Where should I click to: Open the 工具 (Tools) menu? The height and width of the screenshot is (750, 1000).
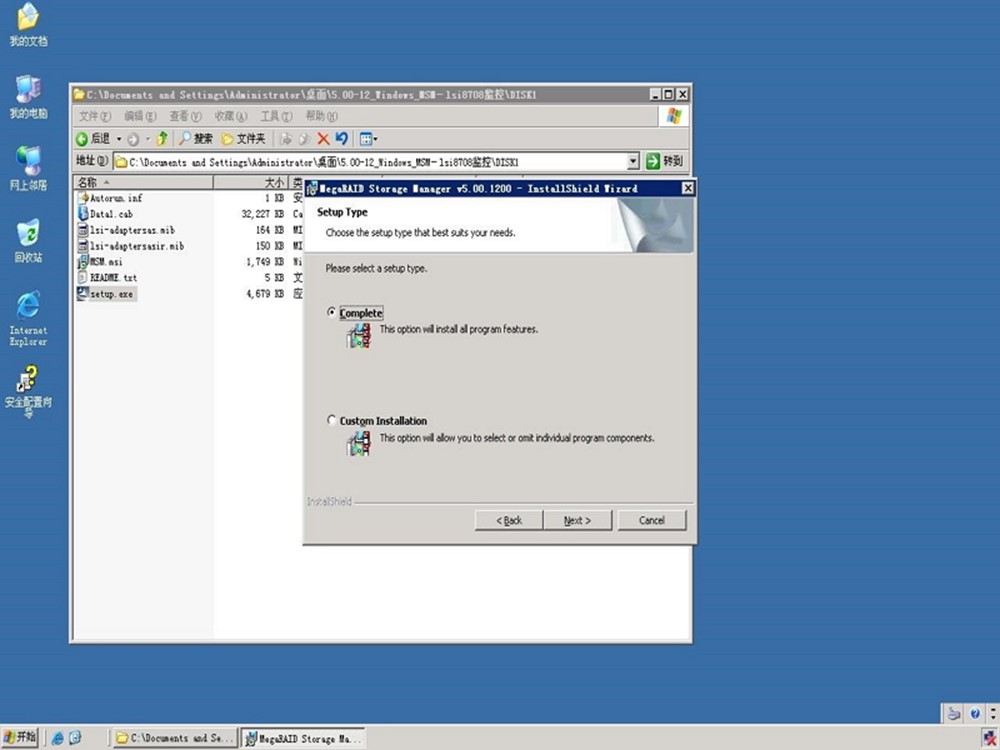[276, 116]
